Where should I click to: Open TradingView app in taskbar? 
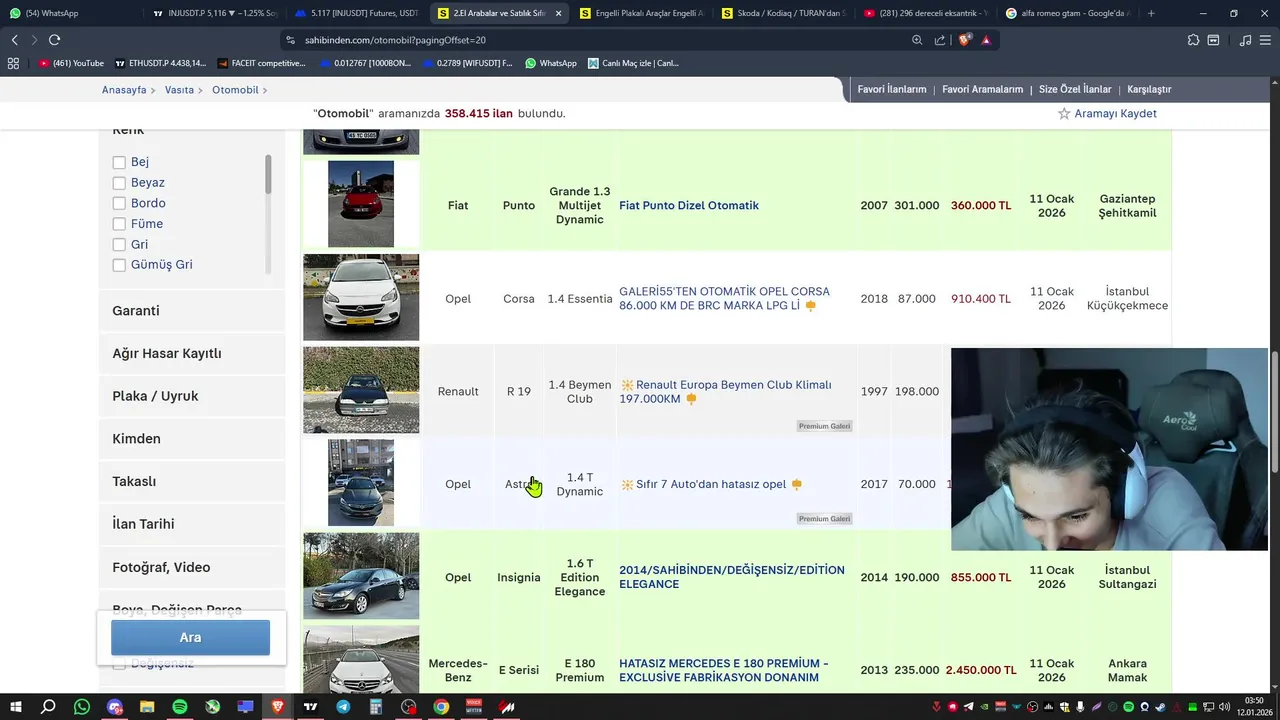311,707
